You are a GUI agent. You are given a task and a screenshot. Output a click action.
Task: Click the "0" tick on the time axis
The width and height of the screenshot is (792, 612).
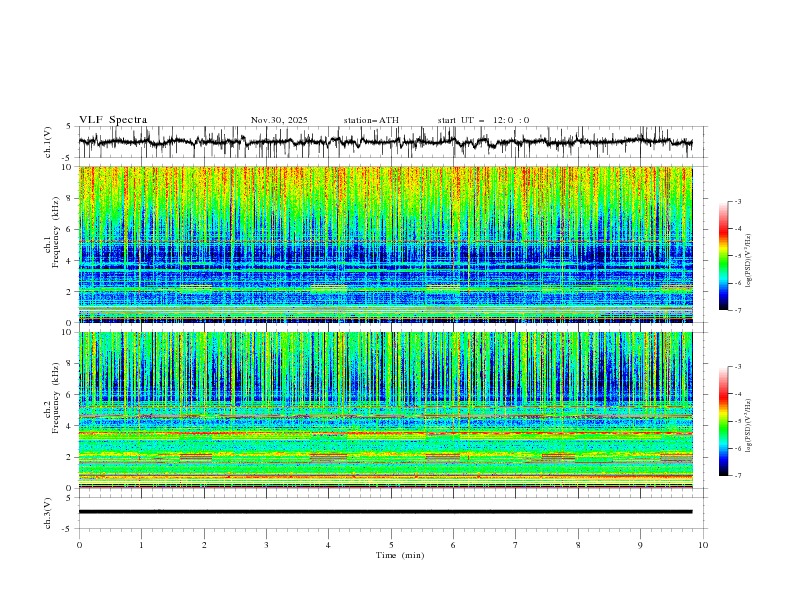pos(79,545)
